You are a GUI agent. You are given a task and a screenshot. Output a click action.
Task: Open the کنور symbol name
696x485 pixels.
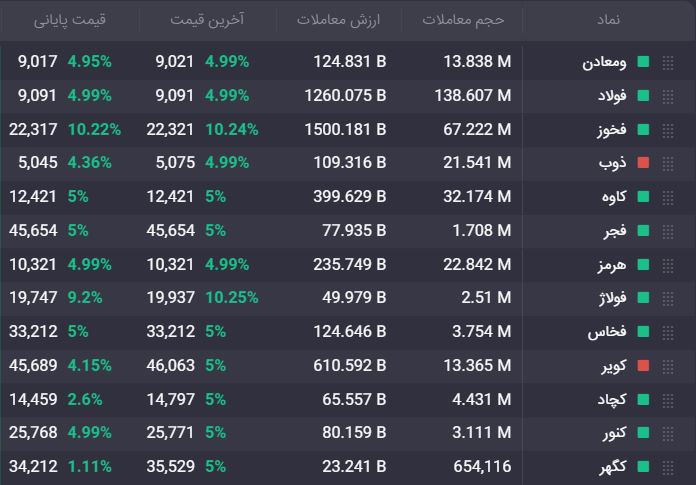615,433
